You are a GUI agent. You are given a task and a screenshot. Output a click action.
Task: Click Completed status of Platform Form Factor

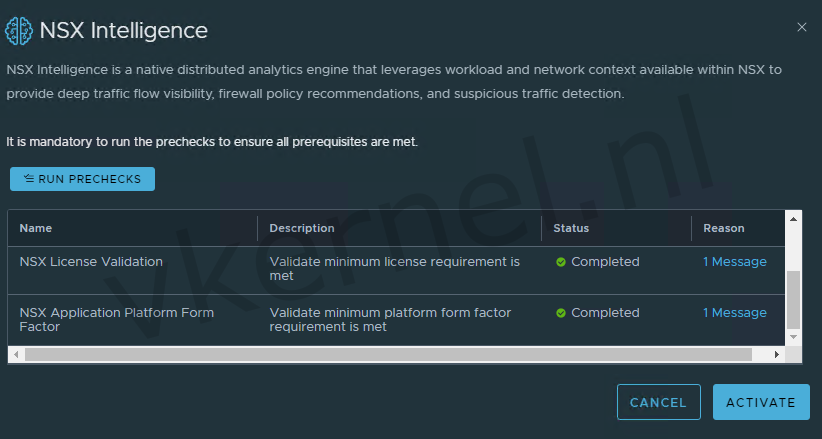click(x=605, y=313)
